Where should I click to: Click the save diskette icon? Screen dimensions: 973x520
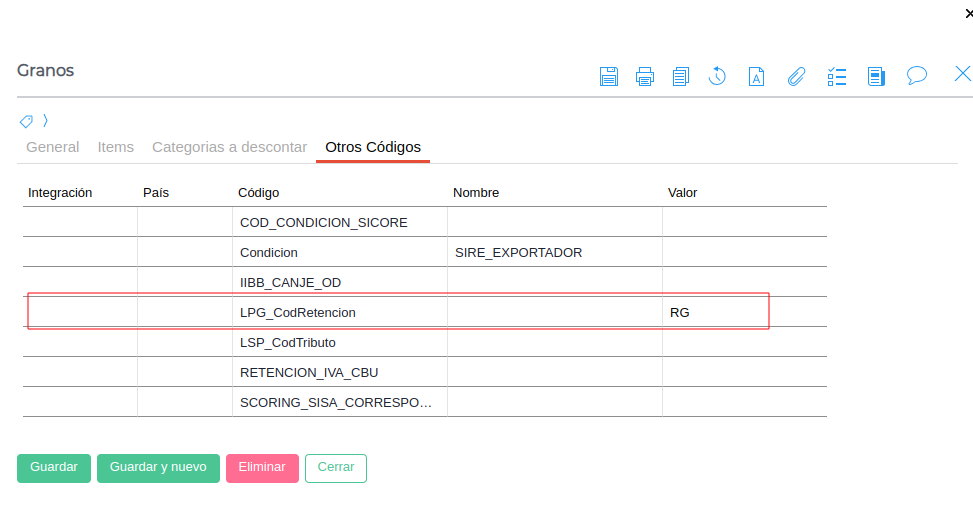pyautogui.click(x=608, y=76)
